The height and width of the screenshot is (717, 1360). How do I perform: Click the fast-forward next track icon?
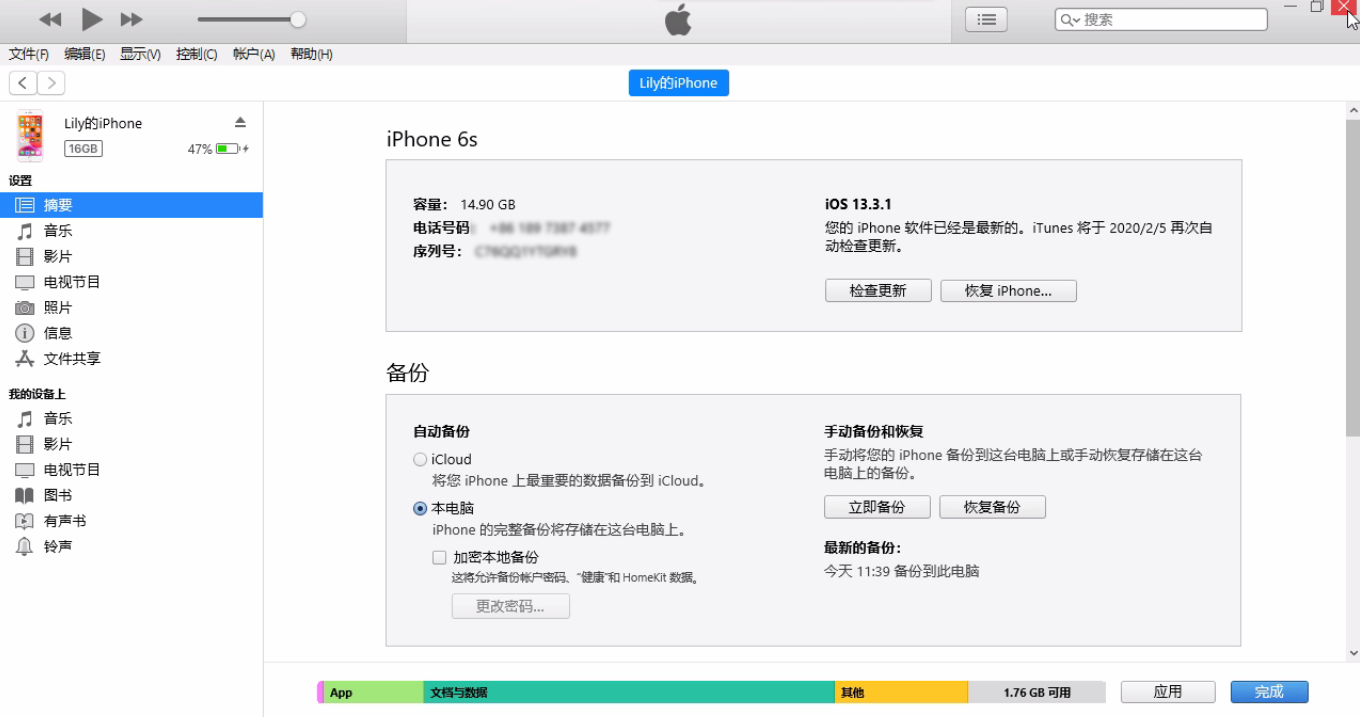[x=131, y=20]
